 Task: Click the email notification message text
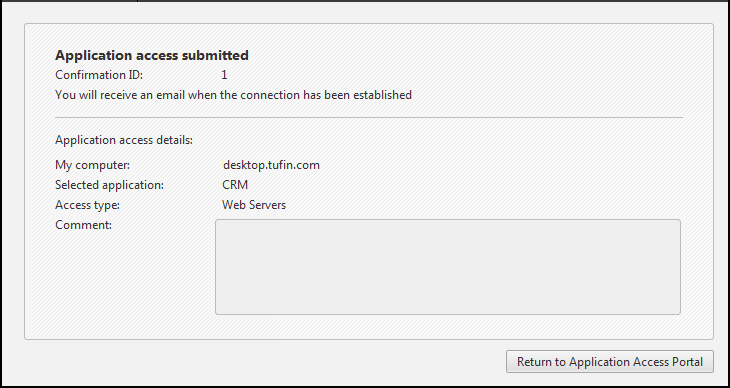pyautogui.click(x=233, y=95)
